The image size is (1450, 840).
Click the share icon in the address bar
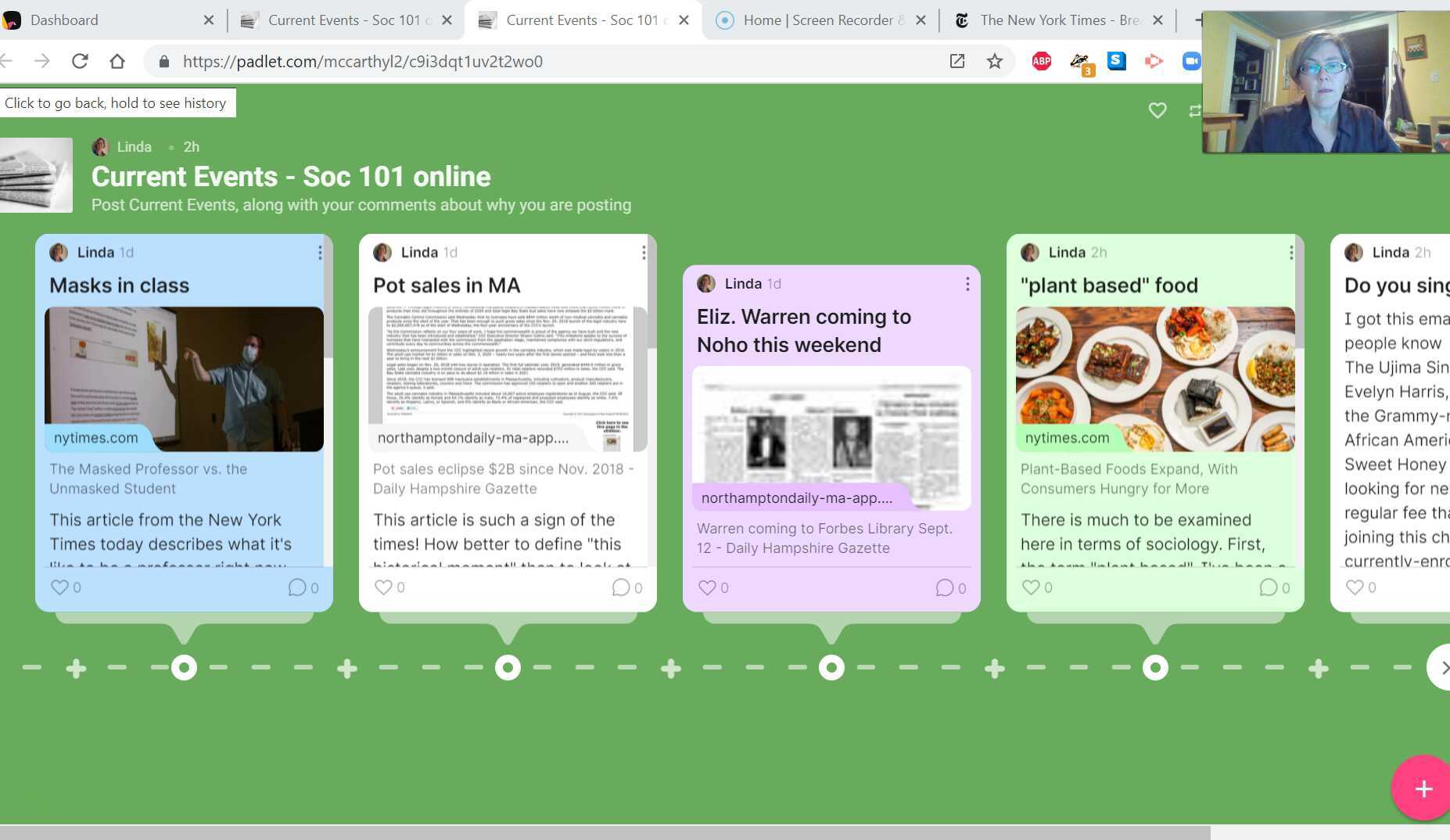tap(956, 61)
